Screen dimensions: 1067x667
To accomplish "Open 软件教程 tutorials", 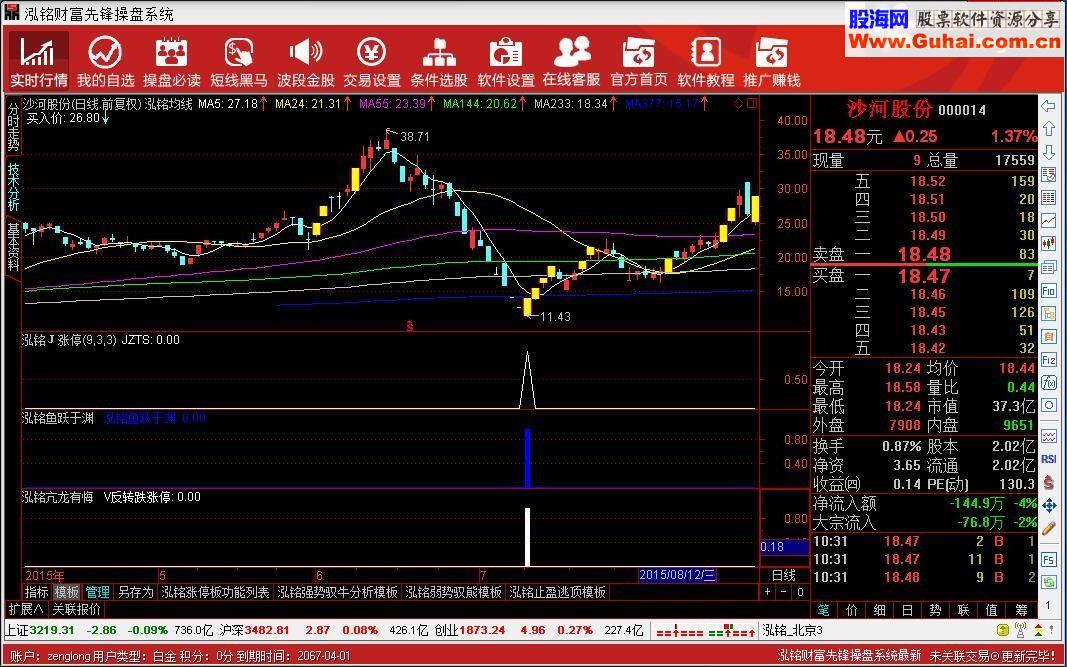I will tap(706, 60).
